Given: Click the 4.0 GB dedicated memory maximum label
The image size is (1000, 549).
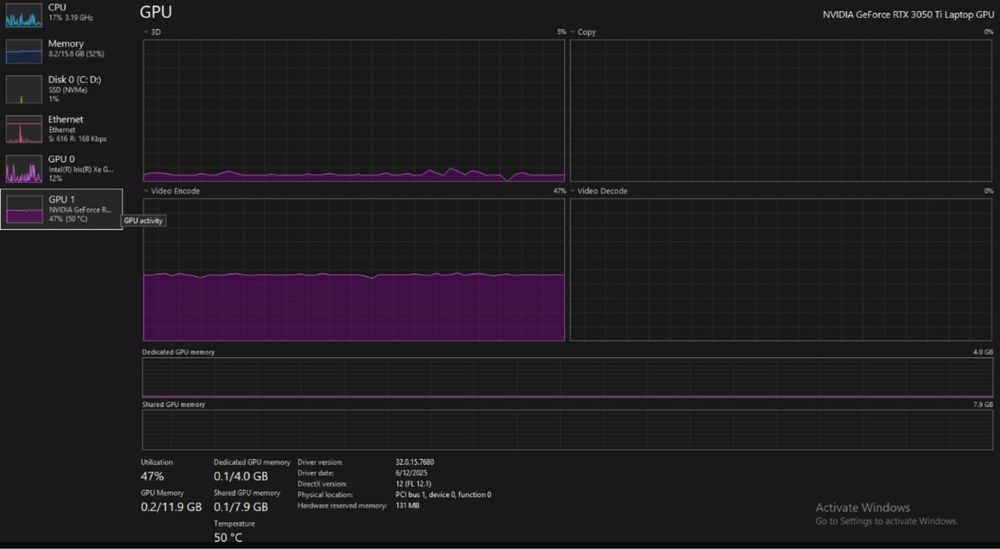Looking at the screenshot, I should tap(983, 352).
